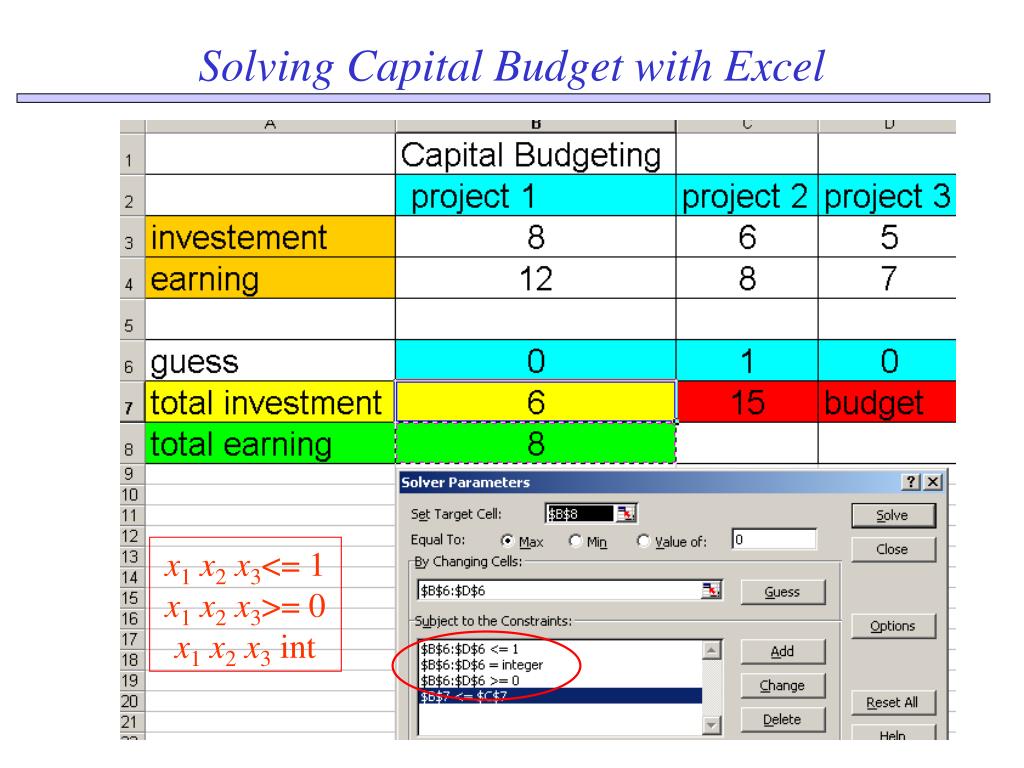Select column A header

[270, 125]
